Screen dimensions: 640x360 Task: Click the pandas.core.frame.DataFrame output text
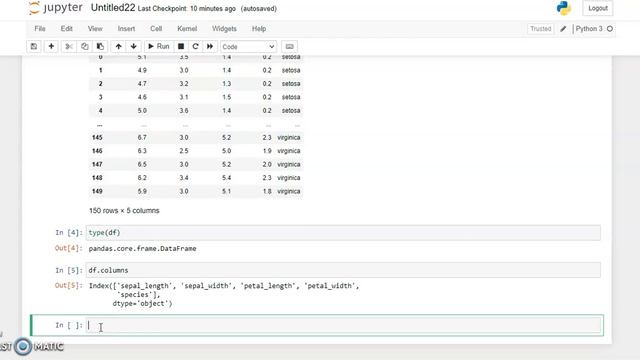(142, 249)
